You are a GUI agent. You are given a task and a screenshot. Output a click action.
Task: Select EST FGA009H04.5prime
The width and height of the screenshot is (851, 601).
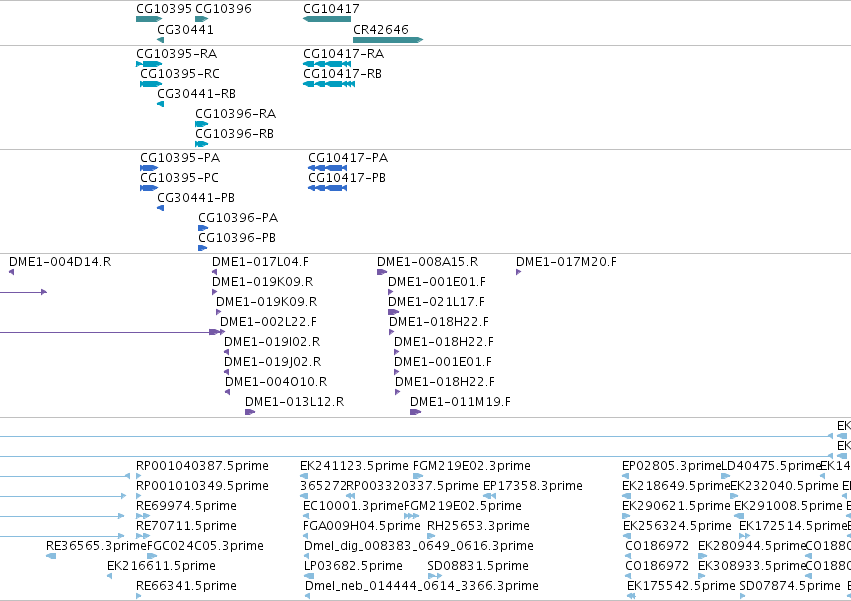362,527
